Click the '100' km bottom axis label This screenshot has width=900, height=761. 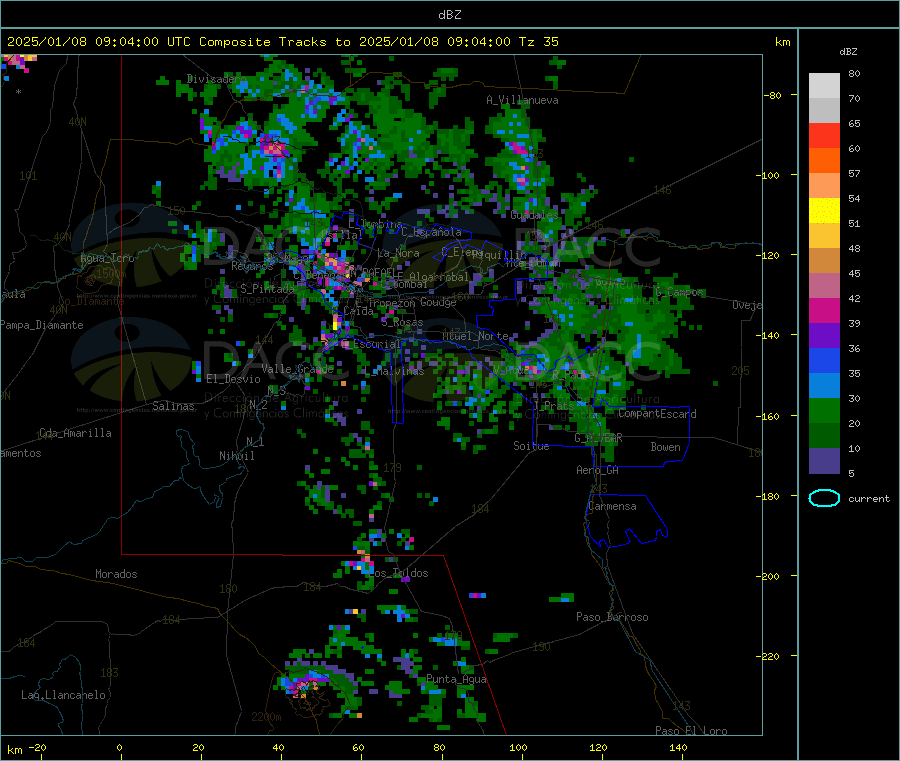[518, 747]
